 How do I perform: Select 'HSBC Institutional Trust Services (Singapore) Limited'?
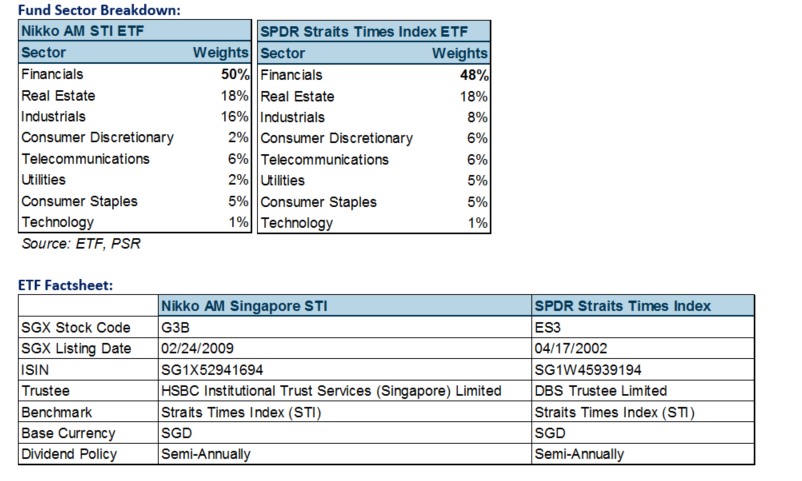[x=331, y=391]
